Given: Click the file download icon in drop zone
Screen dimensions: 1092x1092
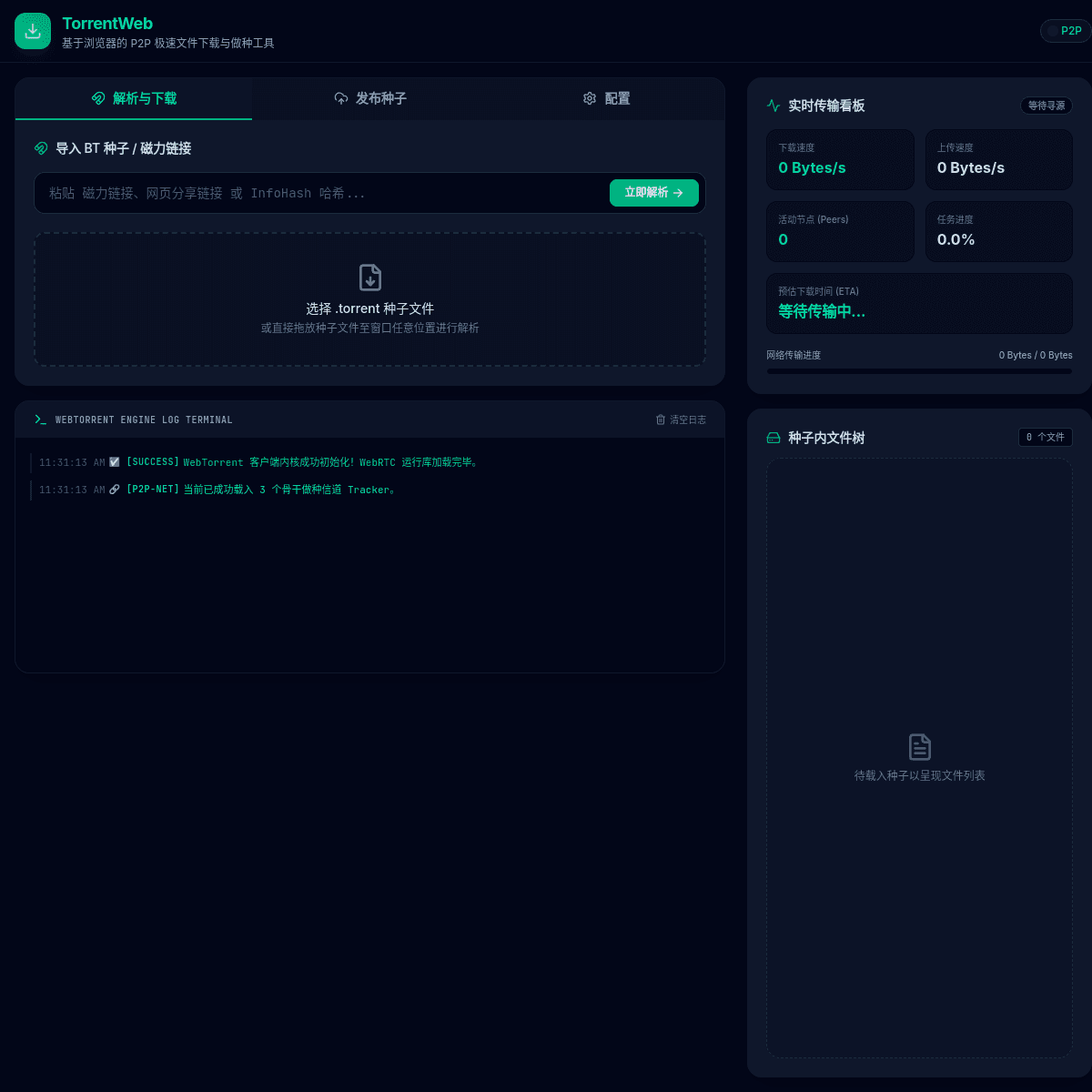Looking at the screenshot, I should click(x=370, y=278).
